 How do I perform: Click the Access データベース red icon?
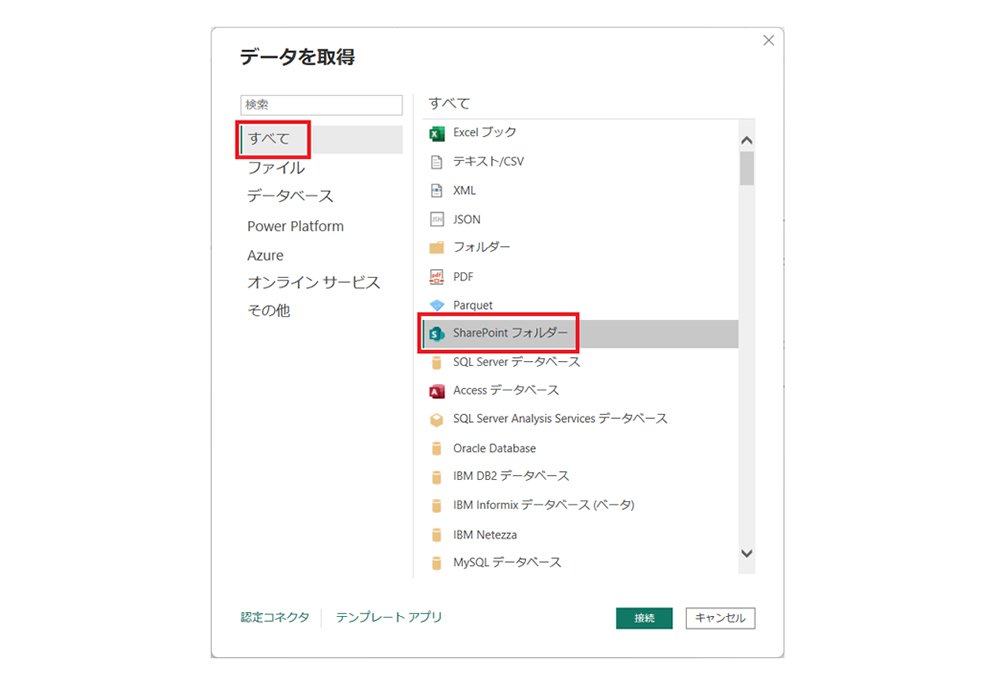pyautogui.click(x=437, y=391)
